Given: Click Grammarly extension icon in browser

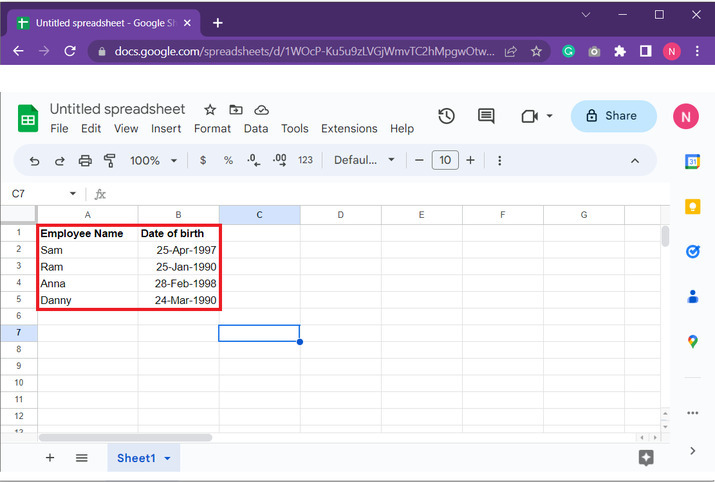Looking at the screenshot, I should (x=568, y=51).
